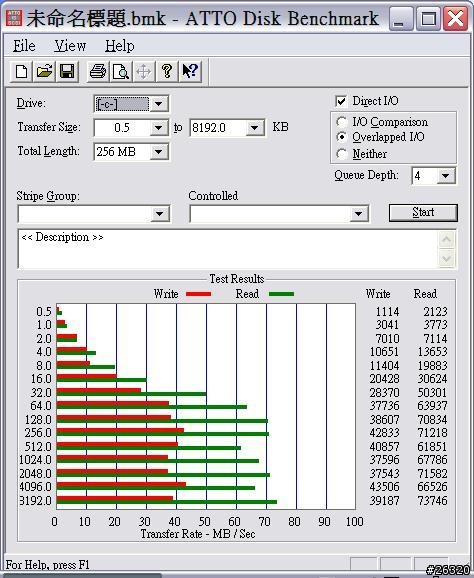Open the Help menu
The image size is (474, 578).
click(119, 46)
